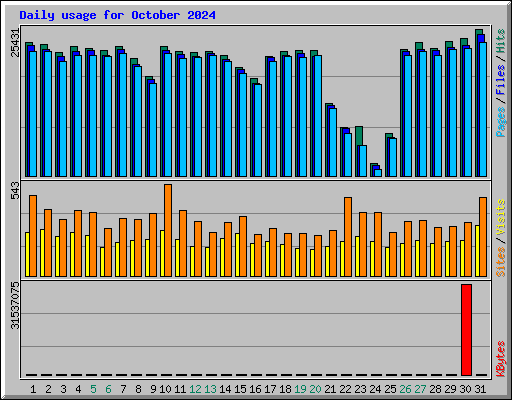Viewport: 512px width, 400px height.
Task: Click the chart title 'Daily usage for October 2024'
Action: [117, 15]
